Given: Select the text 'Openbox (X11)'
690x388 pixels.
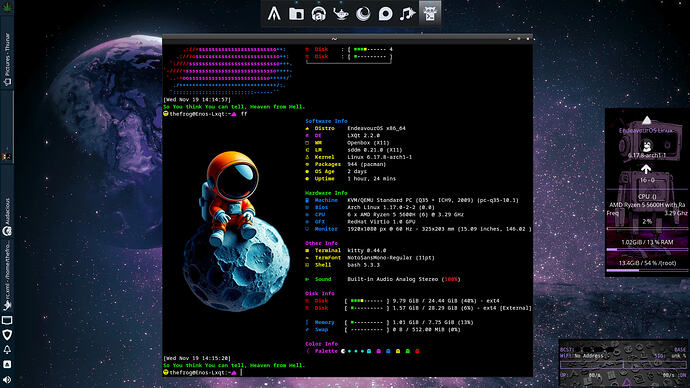Looking at the screenshot, I should (368, 143).
